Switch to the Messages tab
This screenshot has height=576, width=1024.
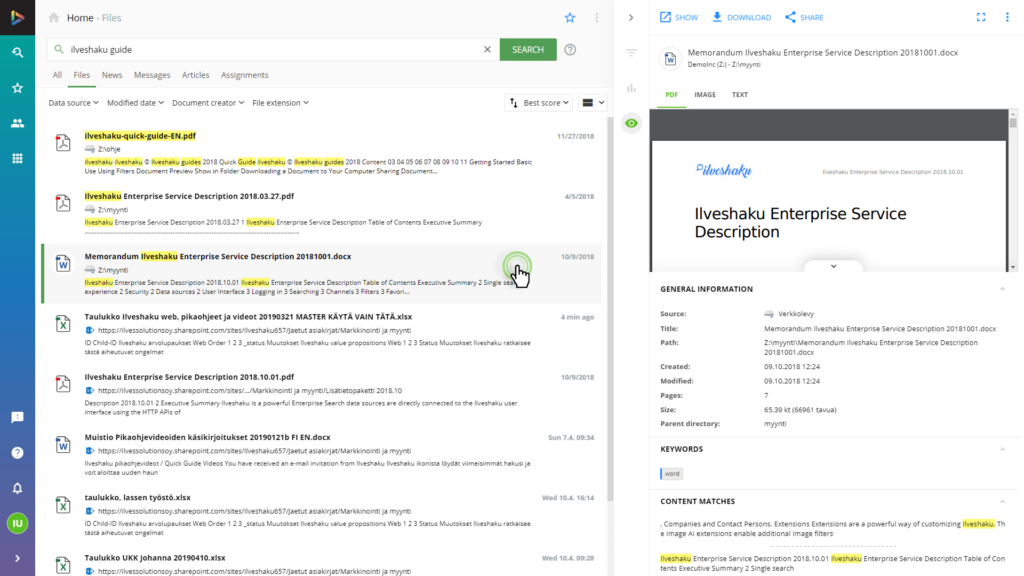click(152, 75)
